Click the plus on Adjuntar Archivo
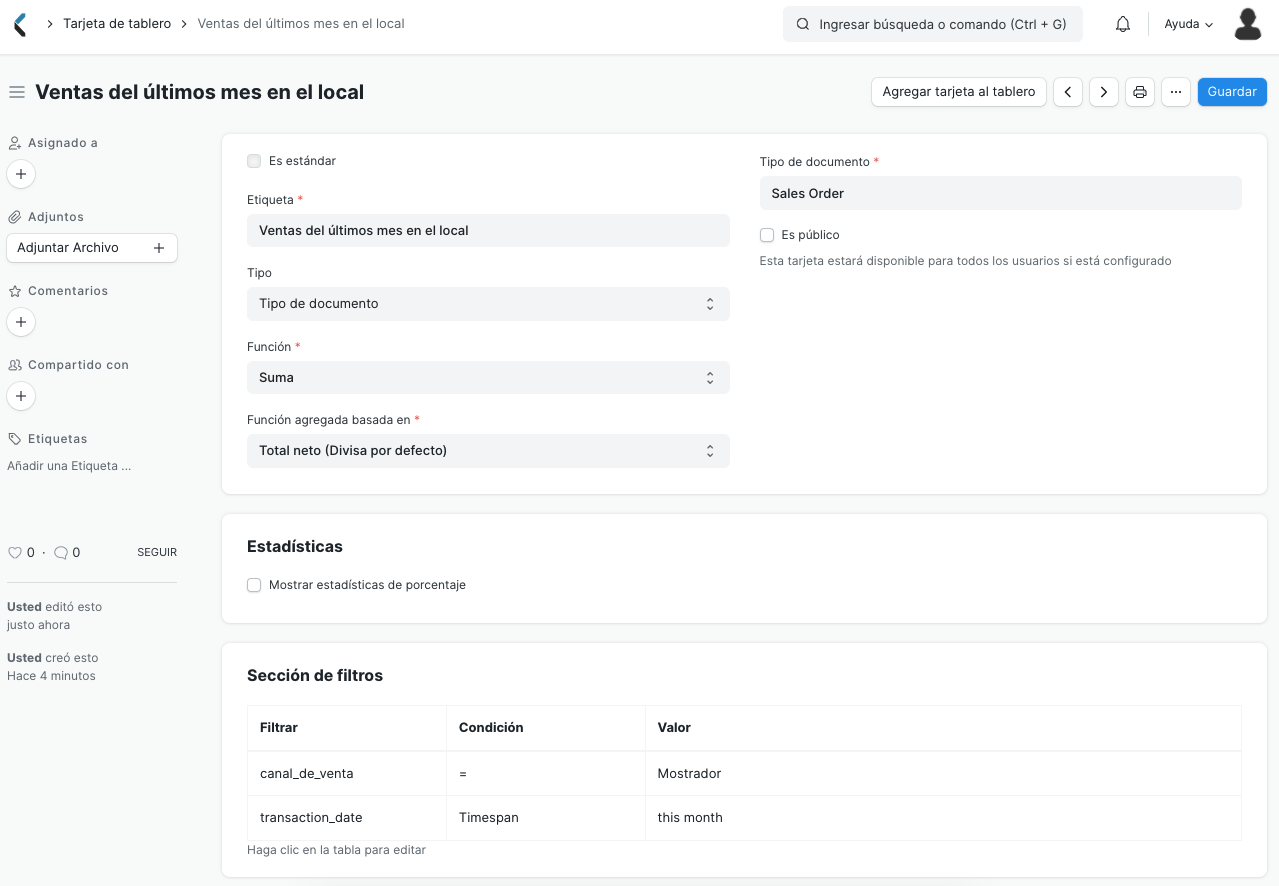 click(x=158, y=248)
